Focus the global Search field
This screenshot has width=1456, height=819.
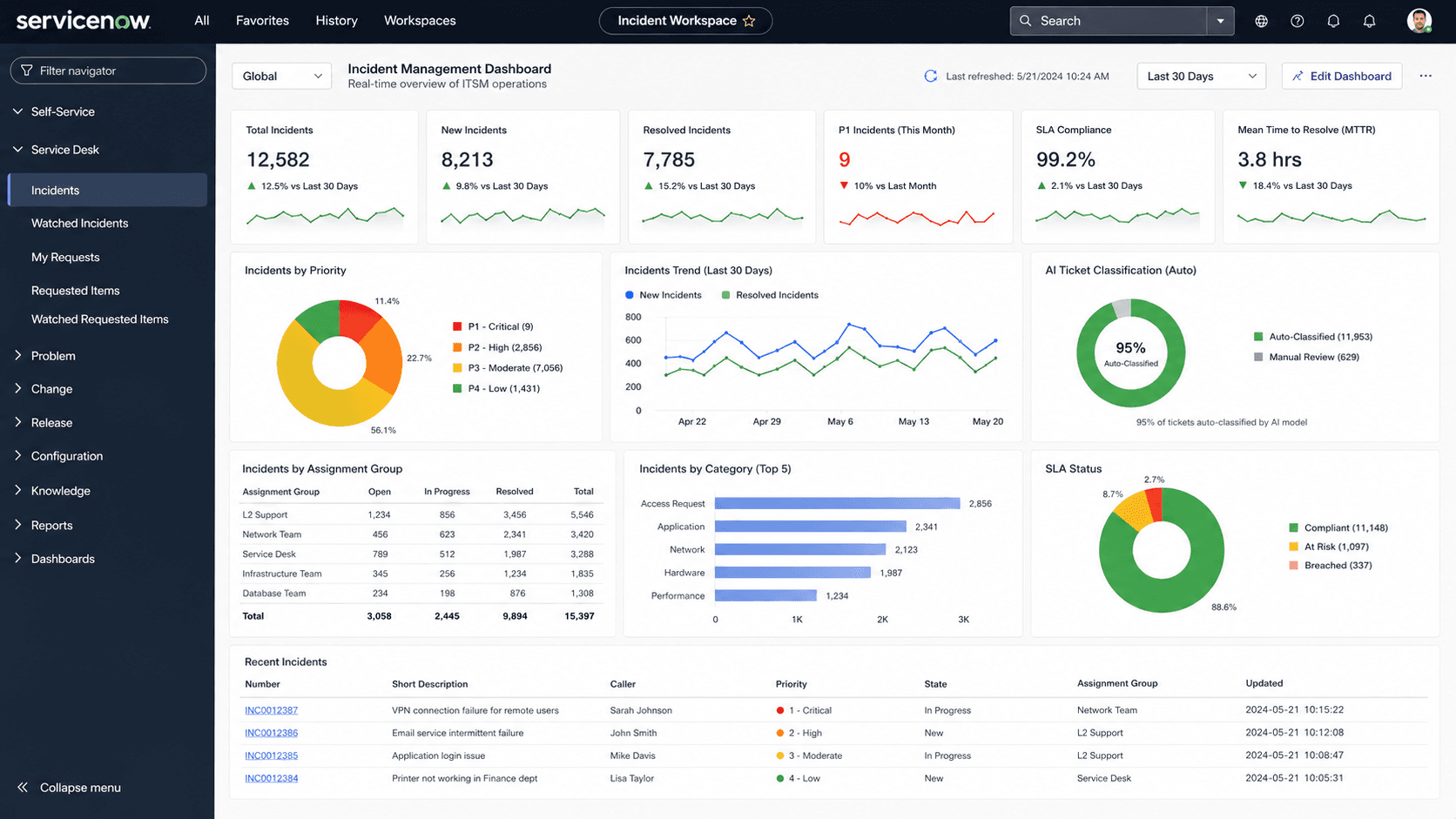[x=1108, y=21]
